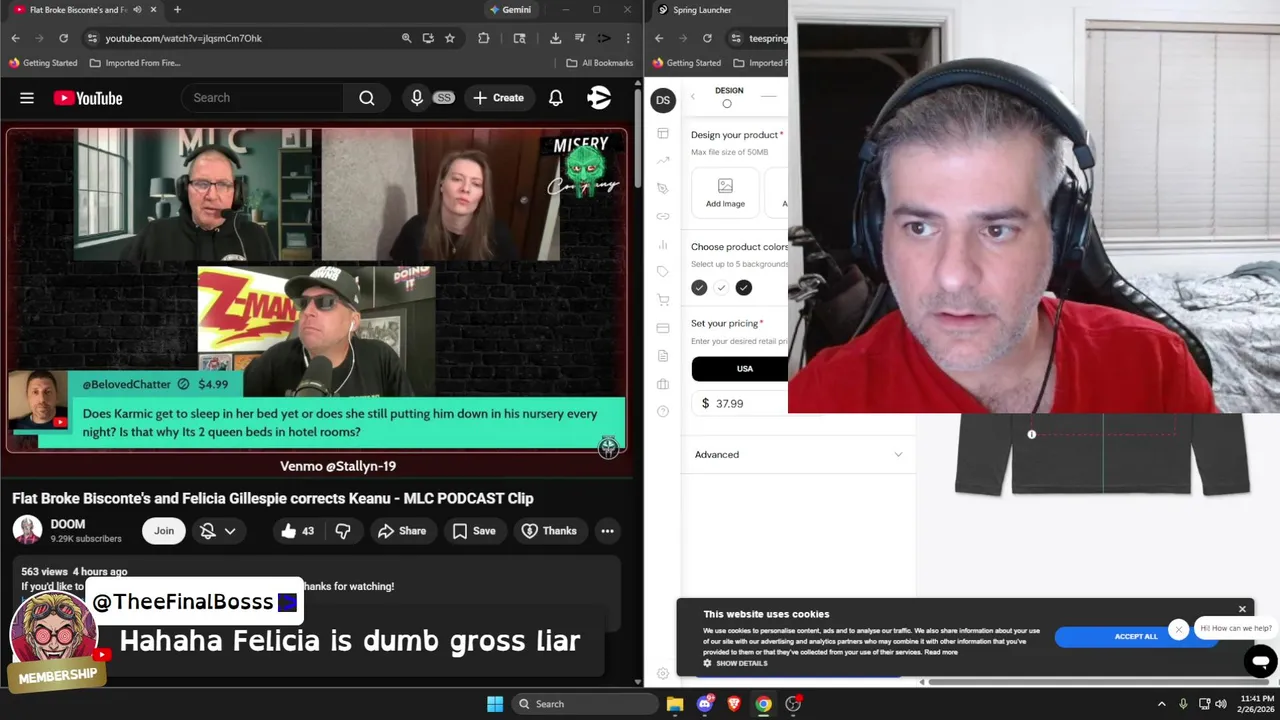
Task: Open Teespring sidebar document icon
Action: click(x=662, y=356)
